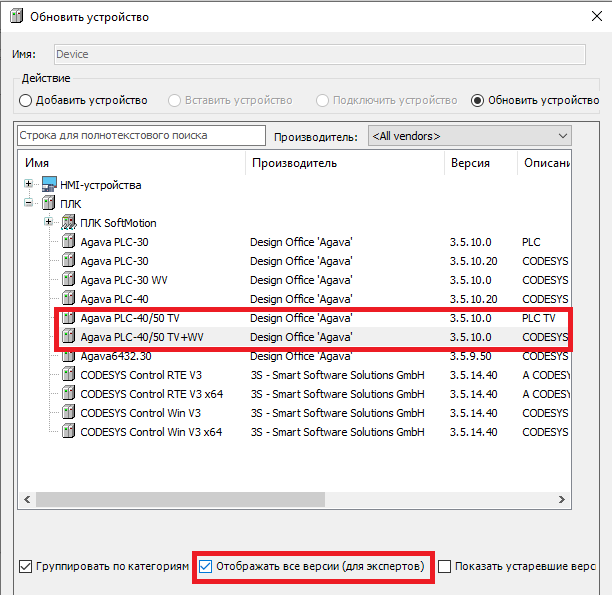
Task: Select Agava PLC-40/50 TV+WV row name
Action: point(142,337)
